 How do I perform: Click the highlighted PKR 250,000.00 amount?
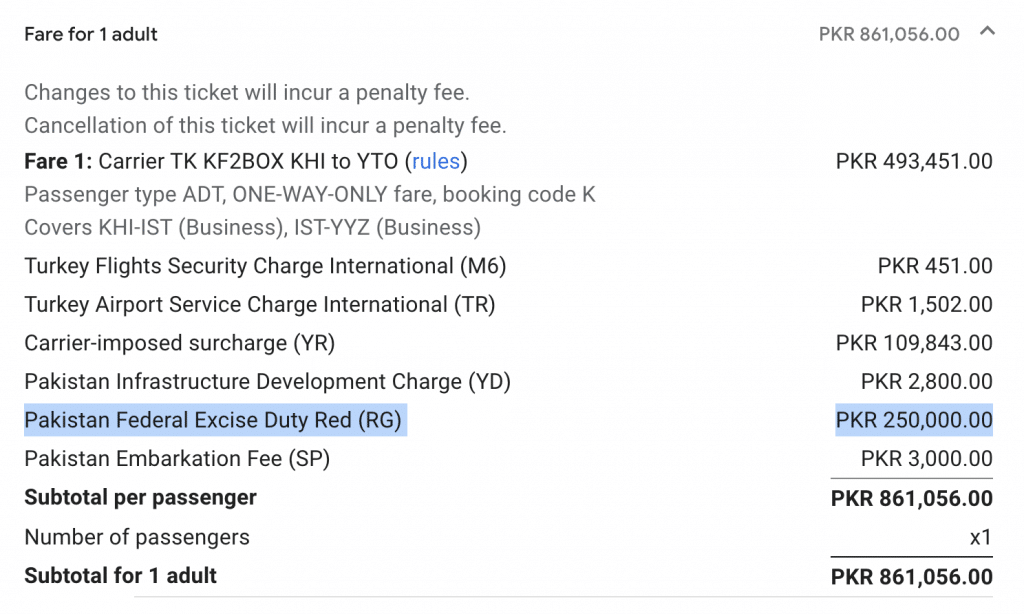tap(914, 420)
